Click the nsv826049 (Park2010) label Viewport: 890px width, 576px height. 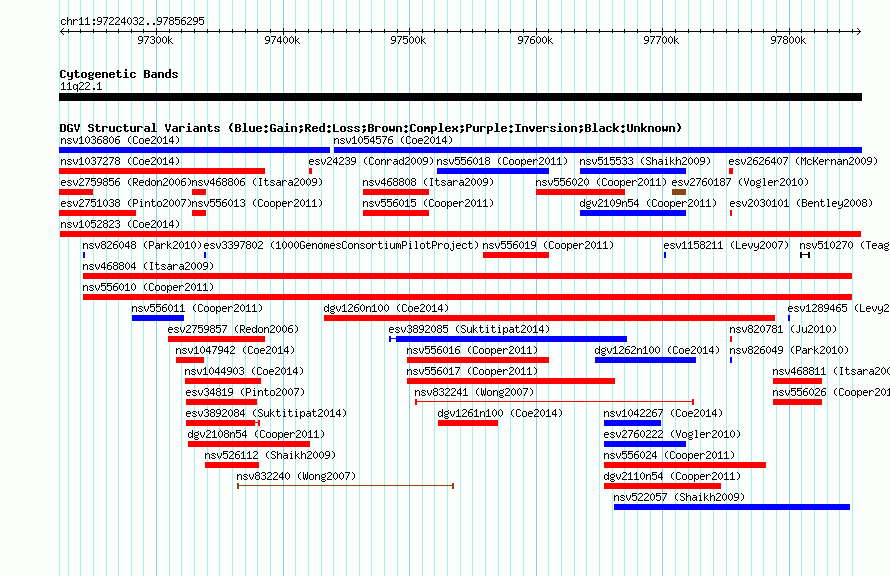coord(789,350)
